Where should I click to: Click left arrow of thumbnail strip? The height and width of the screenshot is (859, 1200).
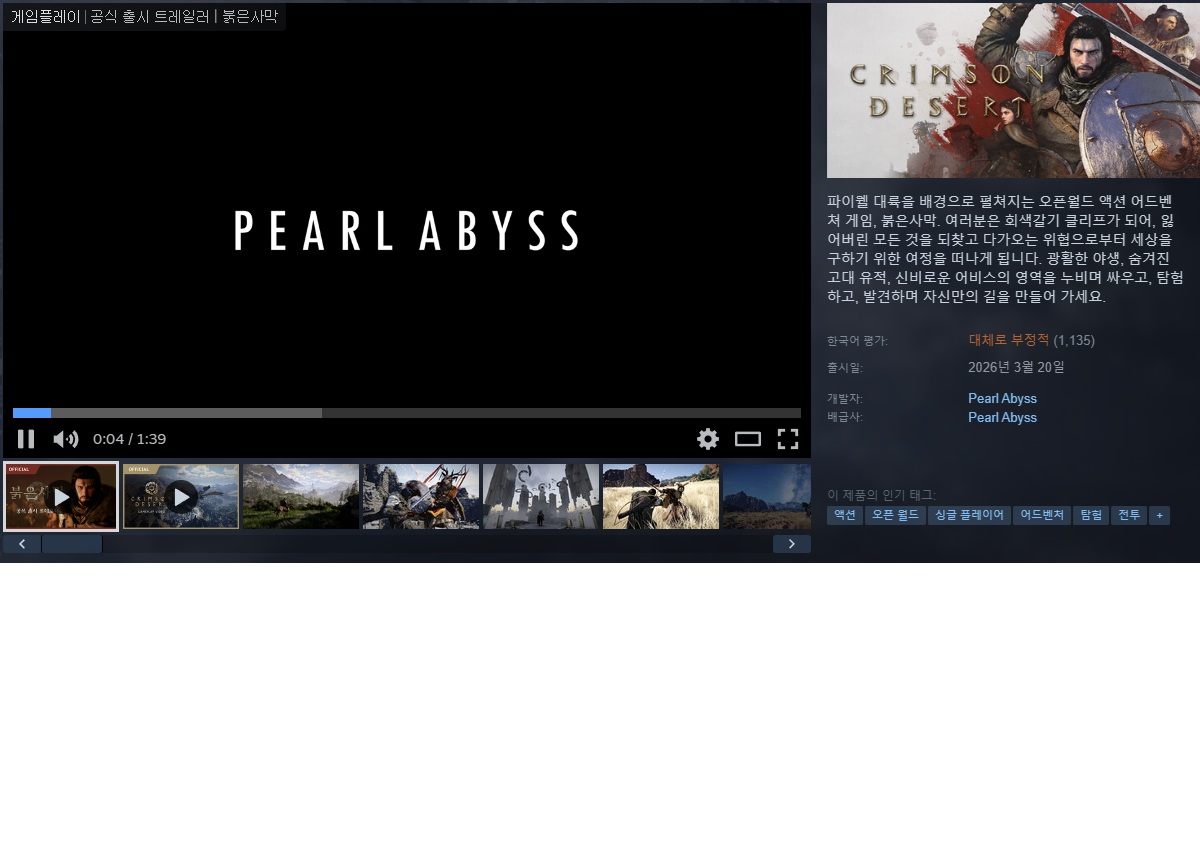click(22, 544)
